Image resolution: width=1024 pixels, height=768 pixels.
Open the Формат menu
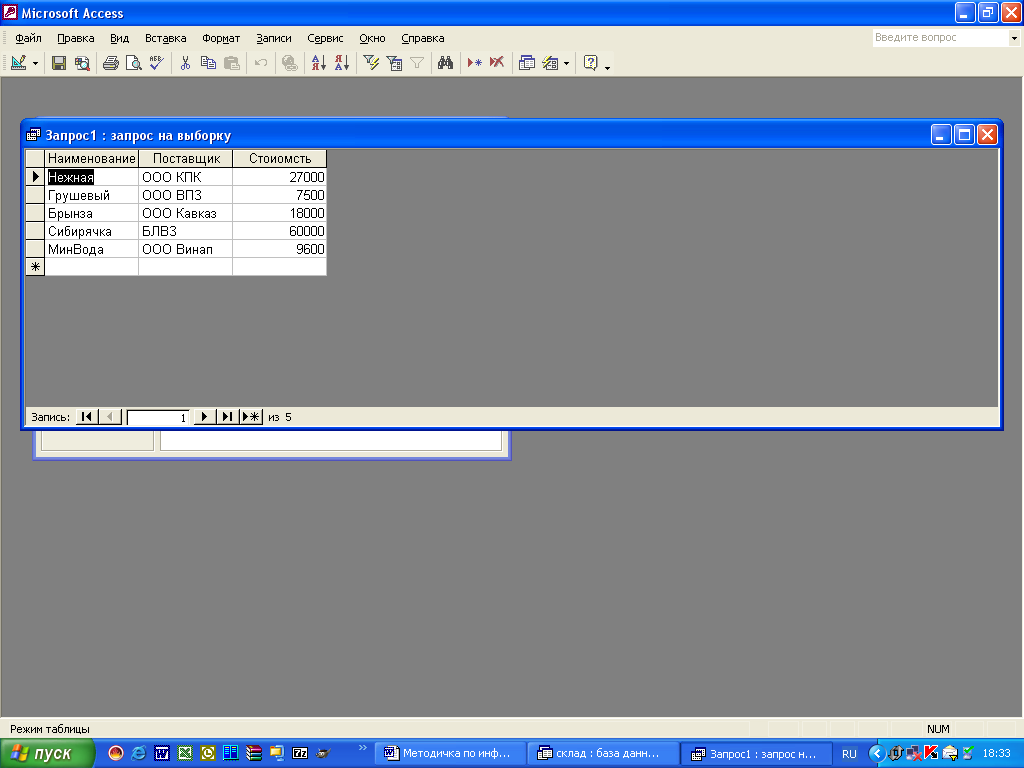(221, 38)
